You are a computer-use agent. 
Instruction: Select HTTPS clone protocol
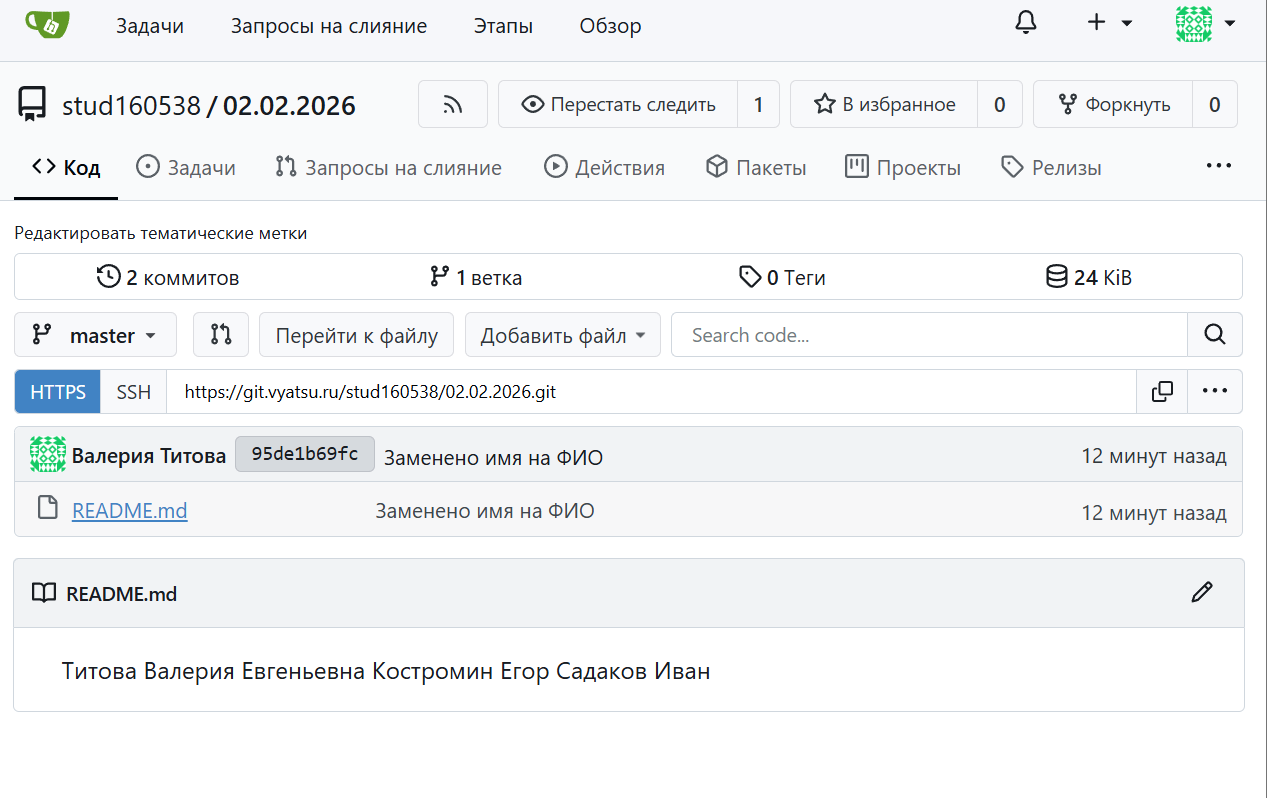[x=58, y=392]
